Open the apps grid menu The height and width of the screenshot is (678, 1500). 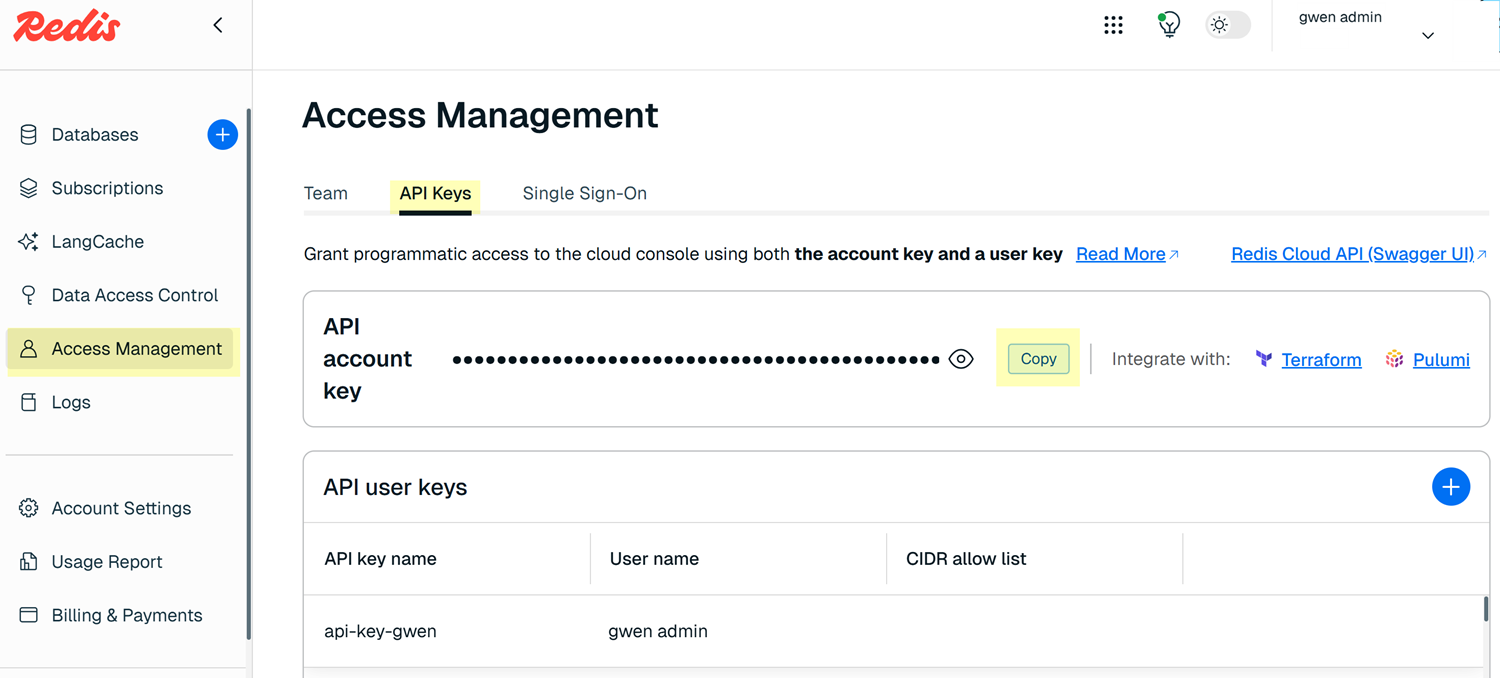pos(1113,25)
